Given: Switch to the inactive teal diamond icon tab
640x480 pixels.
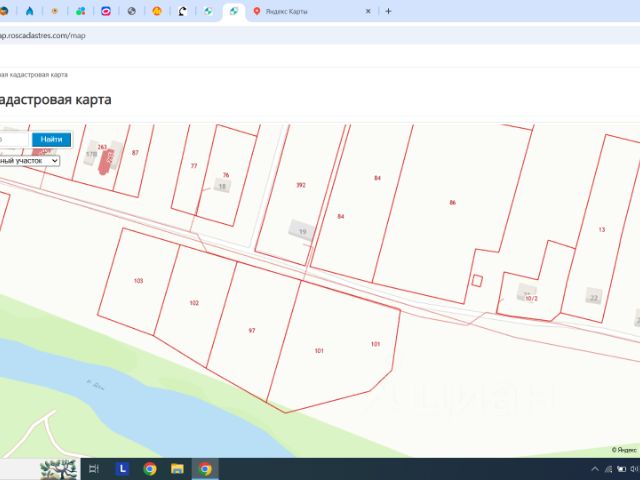Looking at the screenshot, I should coord(208,11).
